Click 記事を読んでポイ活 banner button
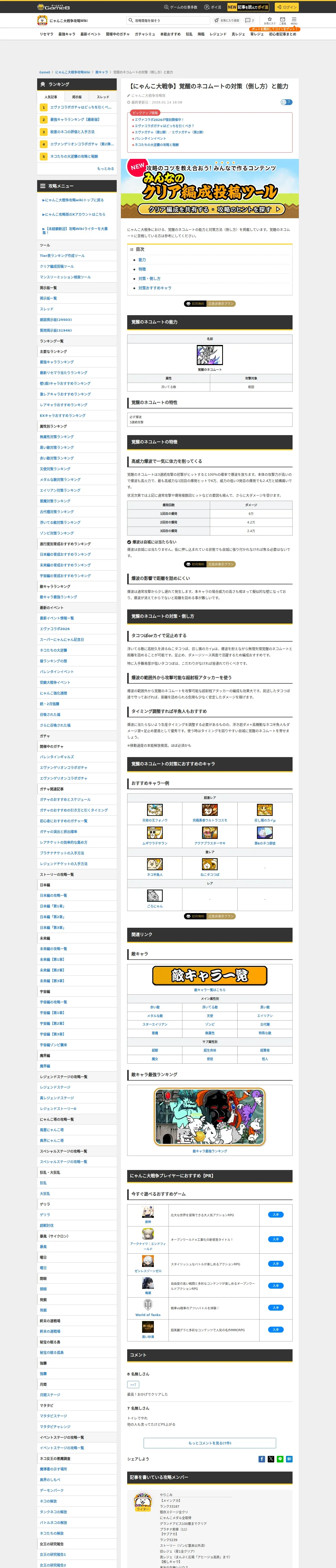Viewport: 336px width, 1568px height. tap(248, 7)
